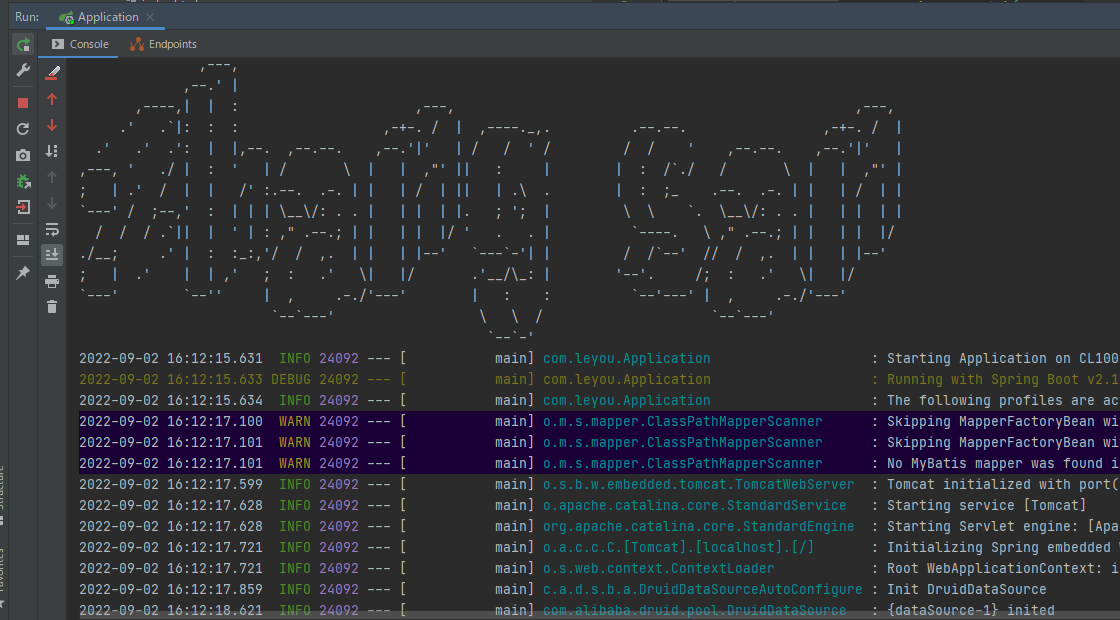Screen dimensions: 1120x620
Task: Click the red clear-output eraser icon
Action: pyautogui.click(x=52, y=72)
